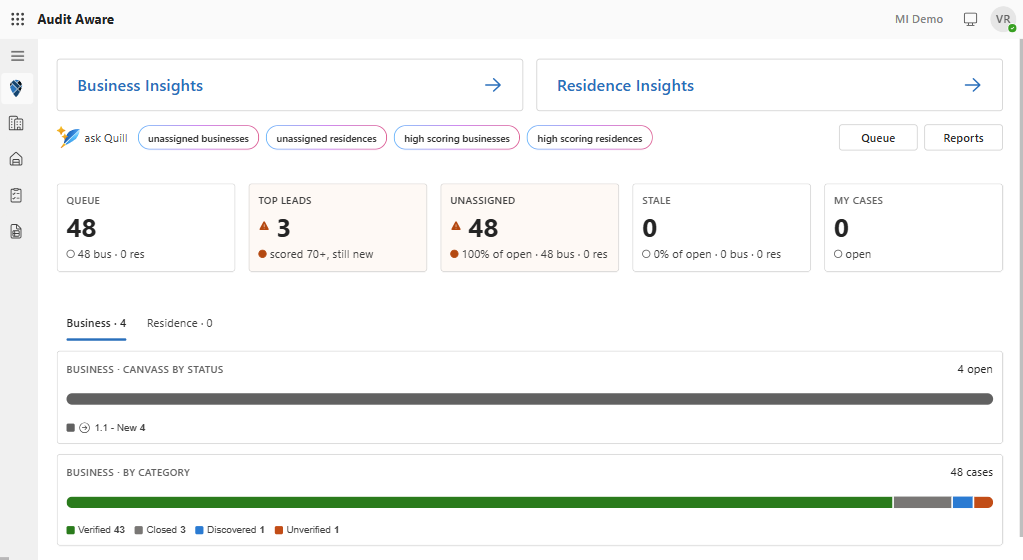Select the unassigned residences chip
The image size is (1023, 560).
pos(326,138)
